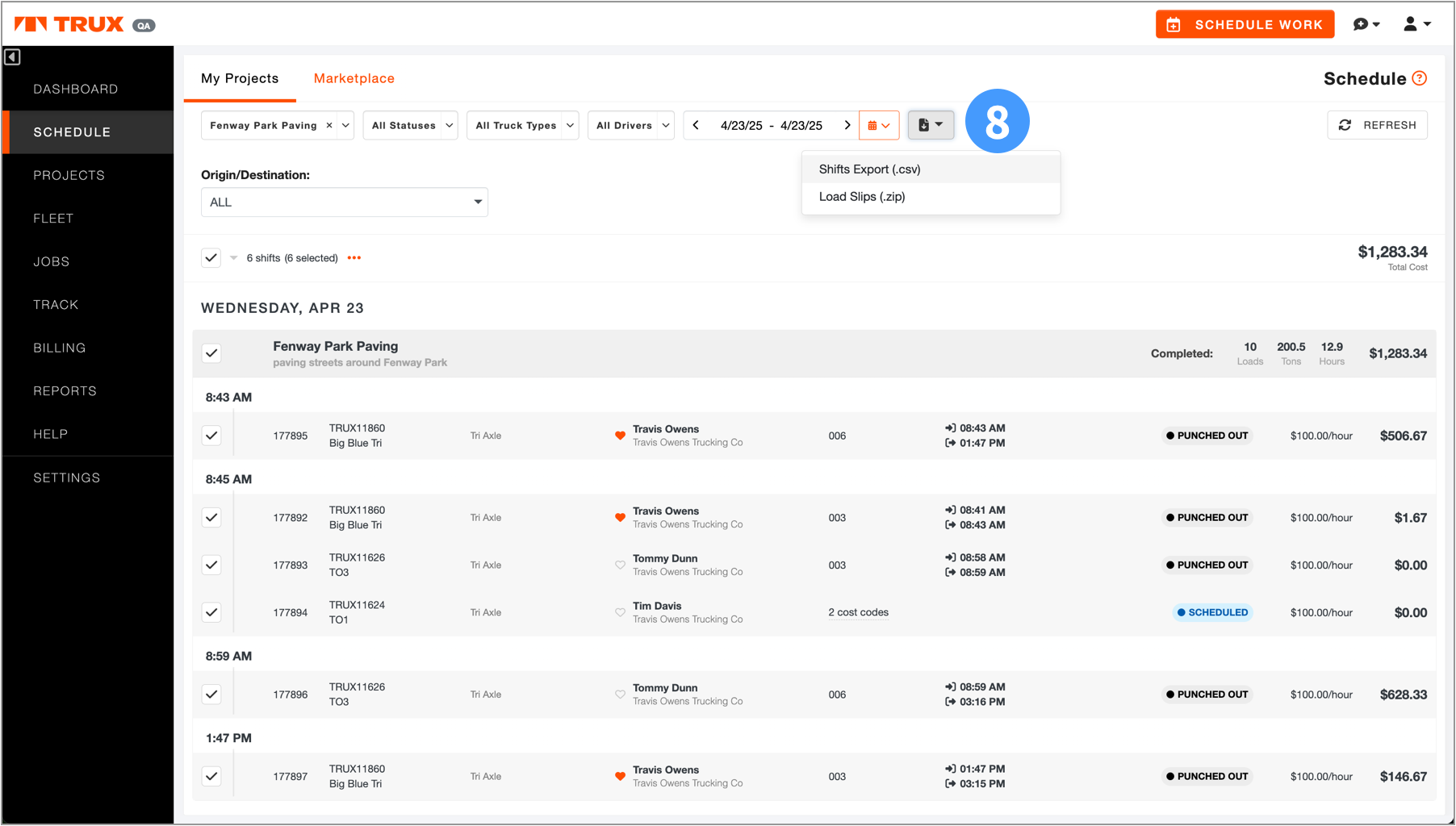Open the Origin/Destination ALL dropdown
Viewport: 1456px width, 826px height.
pos(344,202)
